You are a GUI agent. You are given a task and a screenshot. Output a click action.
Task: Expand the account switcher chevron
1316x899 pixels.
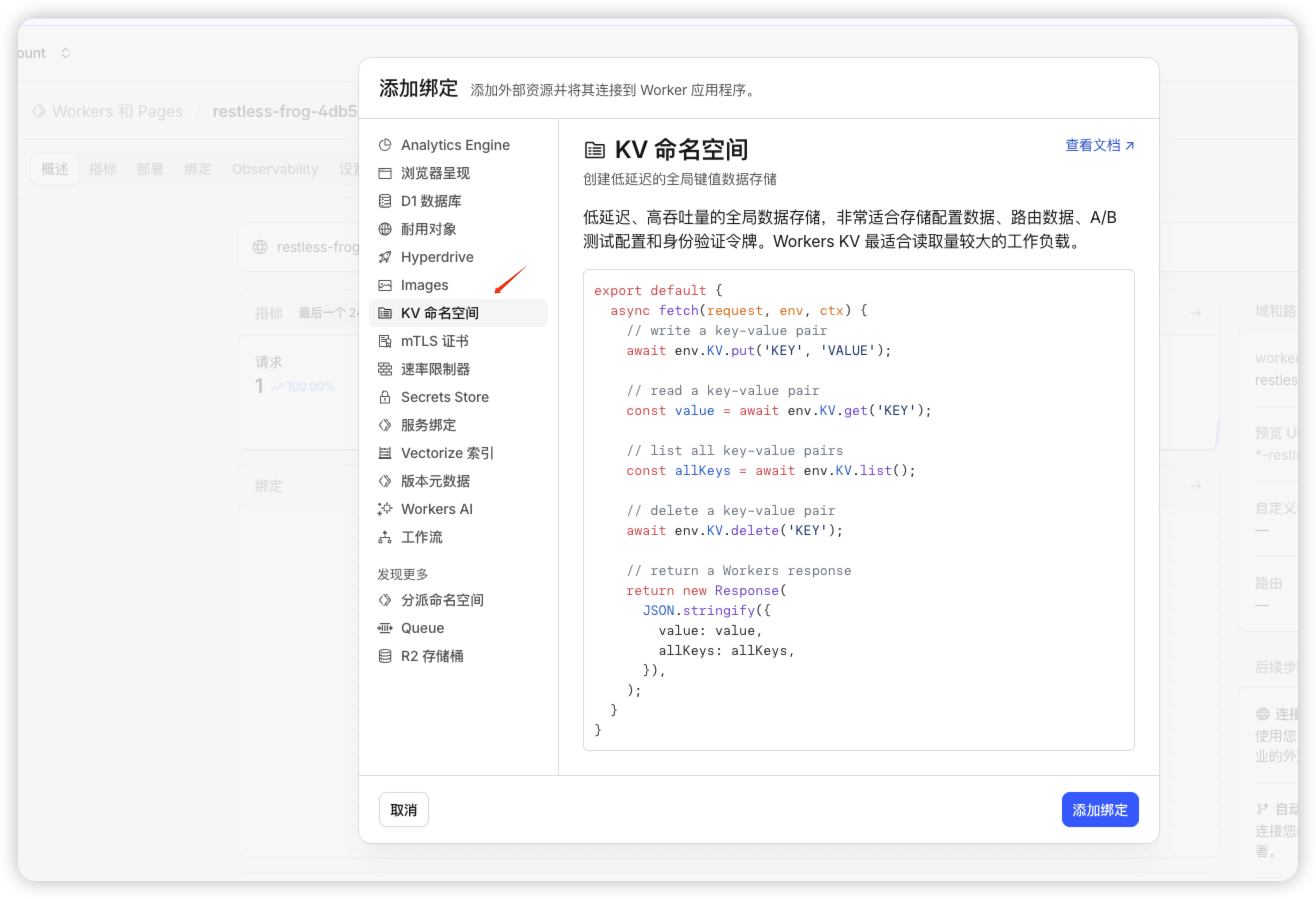point(66,53)
